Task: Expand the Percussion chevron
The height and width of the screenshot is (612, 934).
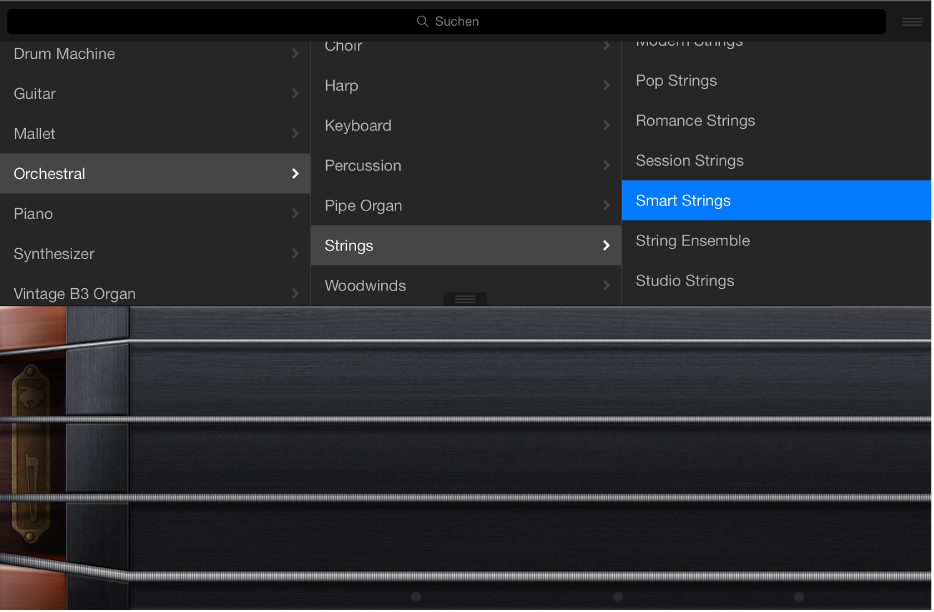Action: pyautogui.click(x=607, y=165)
